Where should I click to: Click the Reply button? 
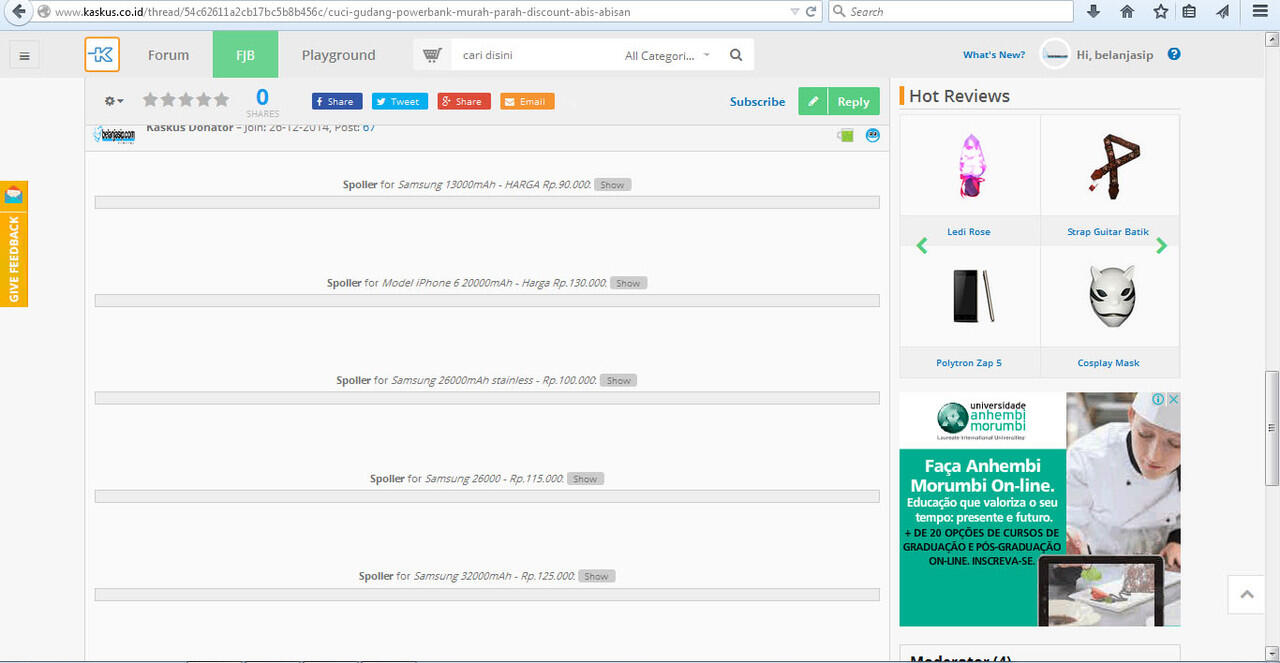pyautogui.click(x=853, y=101)
